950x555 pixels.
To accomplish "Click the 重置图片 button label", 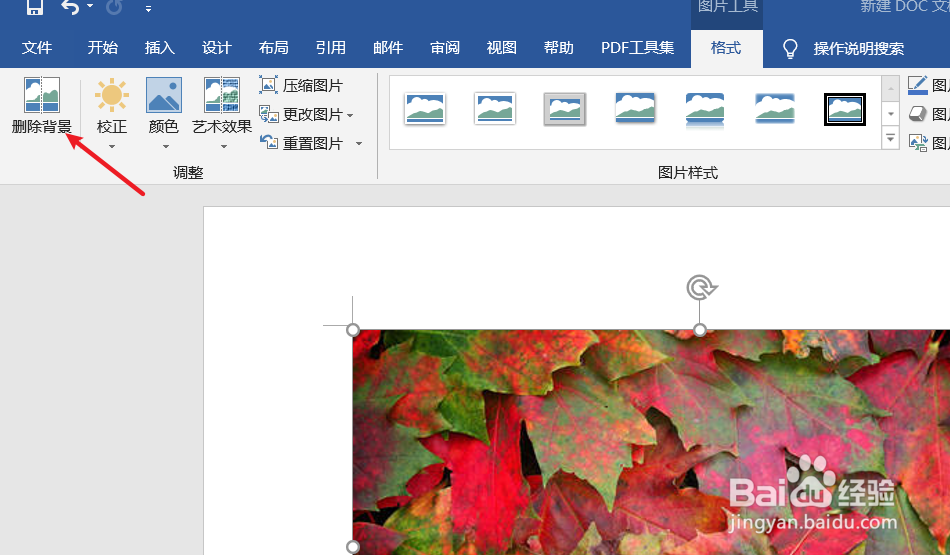I will coord(313,144).
